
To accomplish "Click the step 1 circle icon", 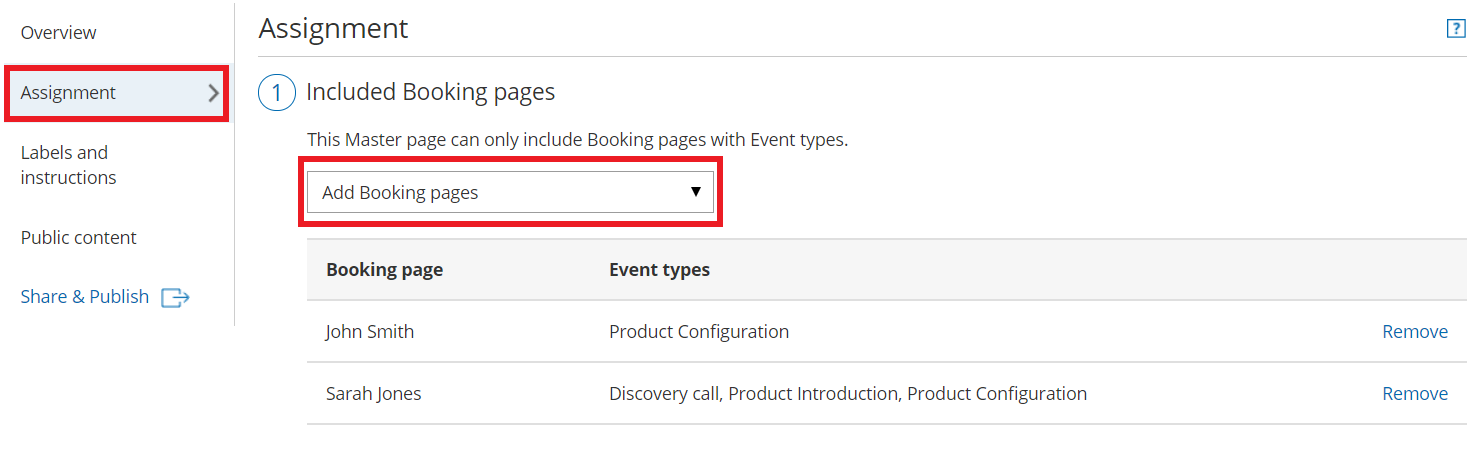I will (x=277, y=93).
